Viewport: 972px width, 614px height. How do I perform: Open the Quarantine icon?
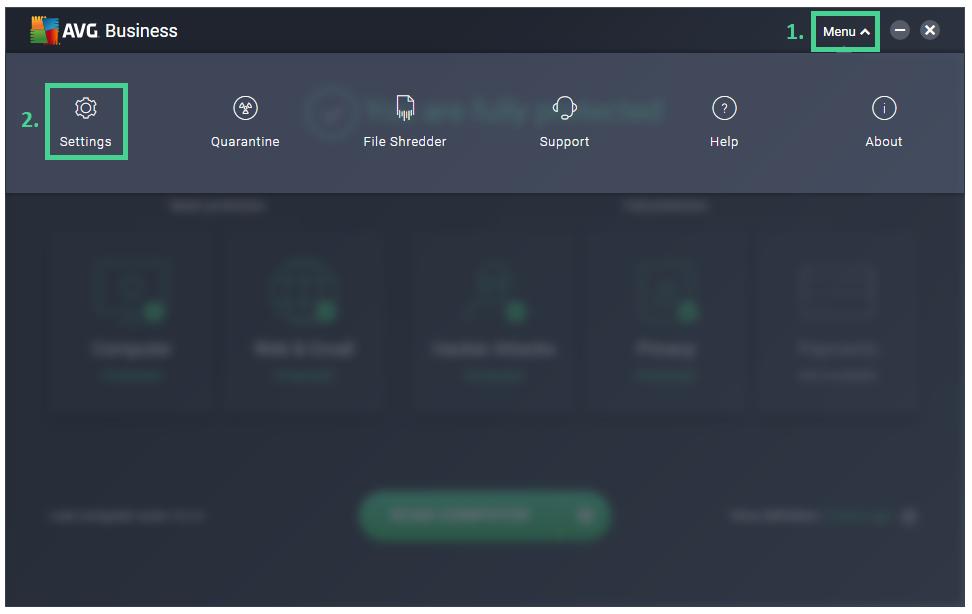pos(245,109)
